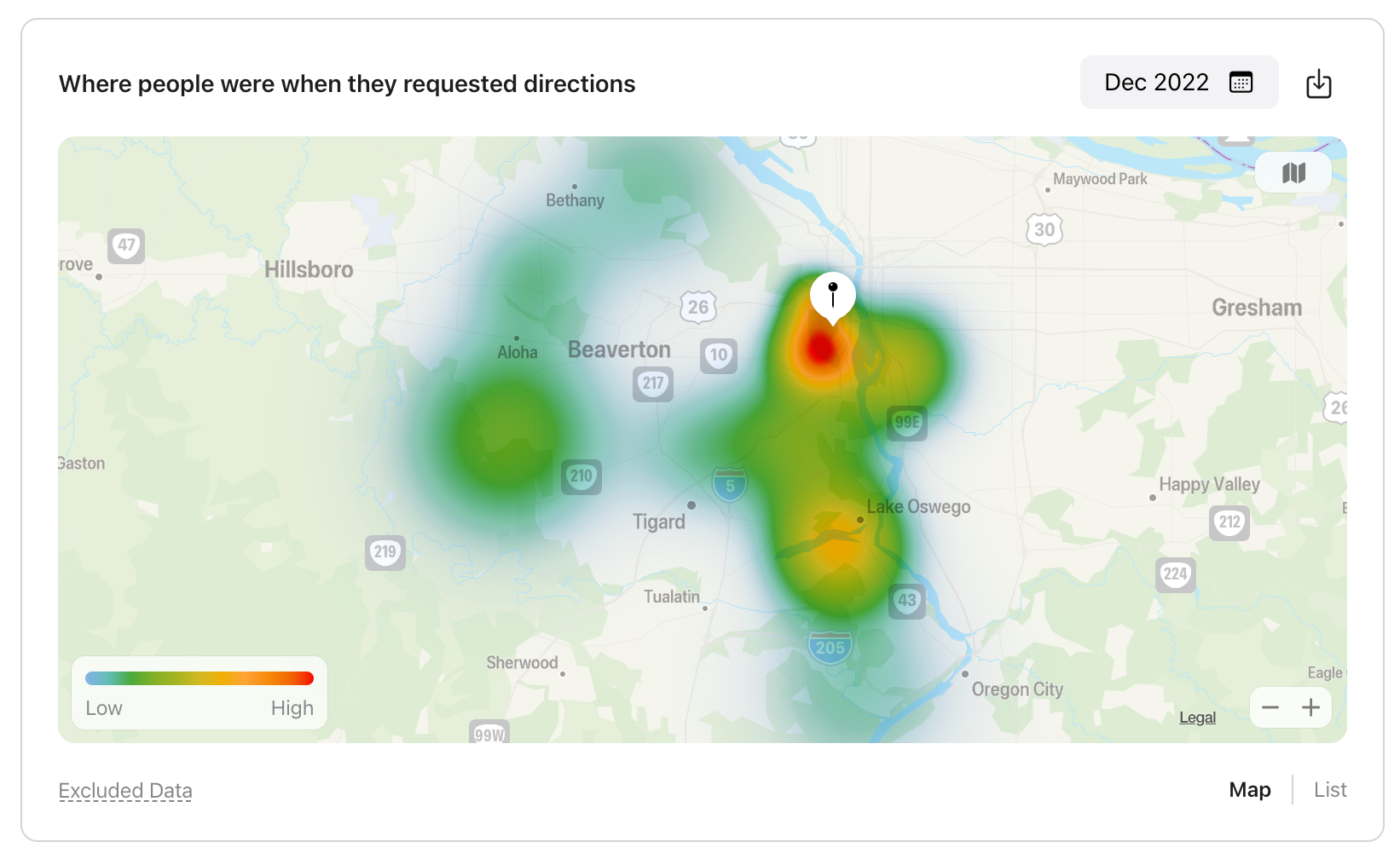Click the Low-High heatmap gradient bar
The height and width of the screenshot is (859, 1400).
click(200, 678)
